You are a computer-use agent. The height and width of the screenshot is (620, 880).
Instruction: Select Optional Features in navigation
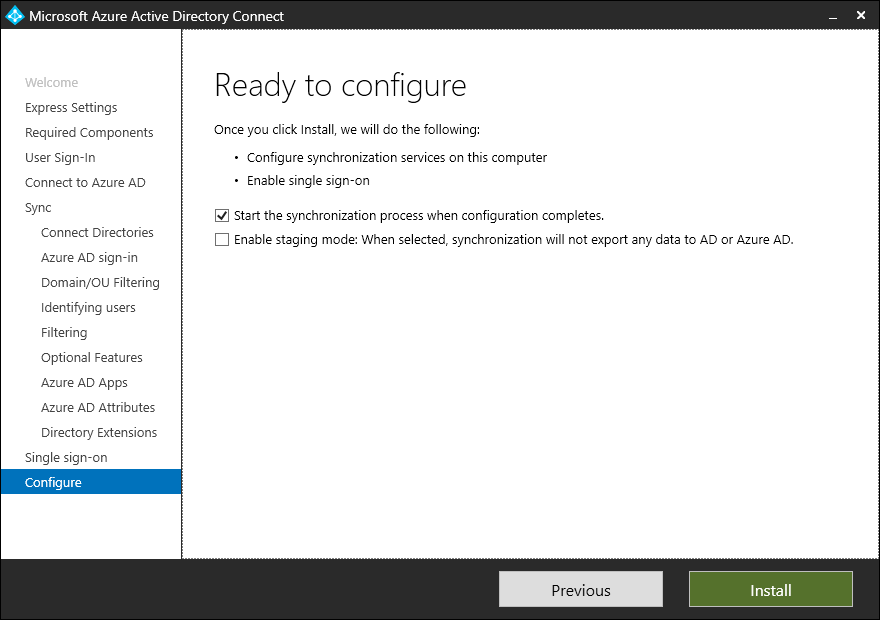(x=92, y=358)
